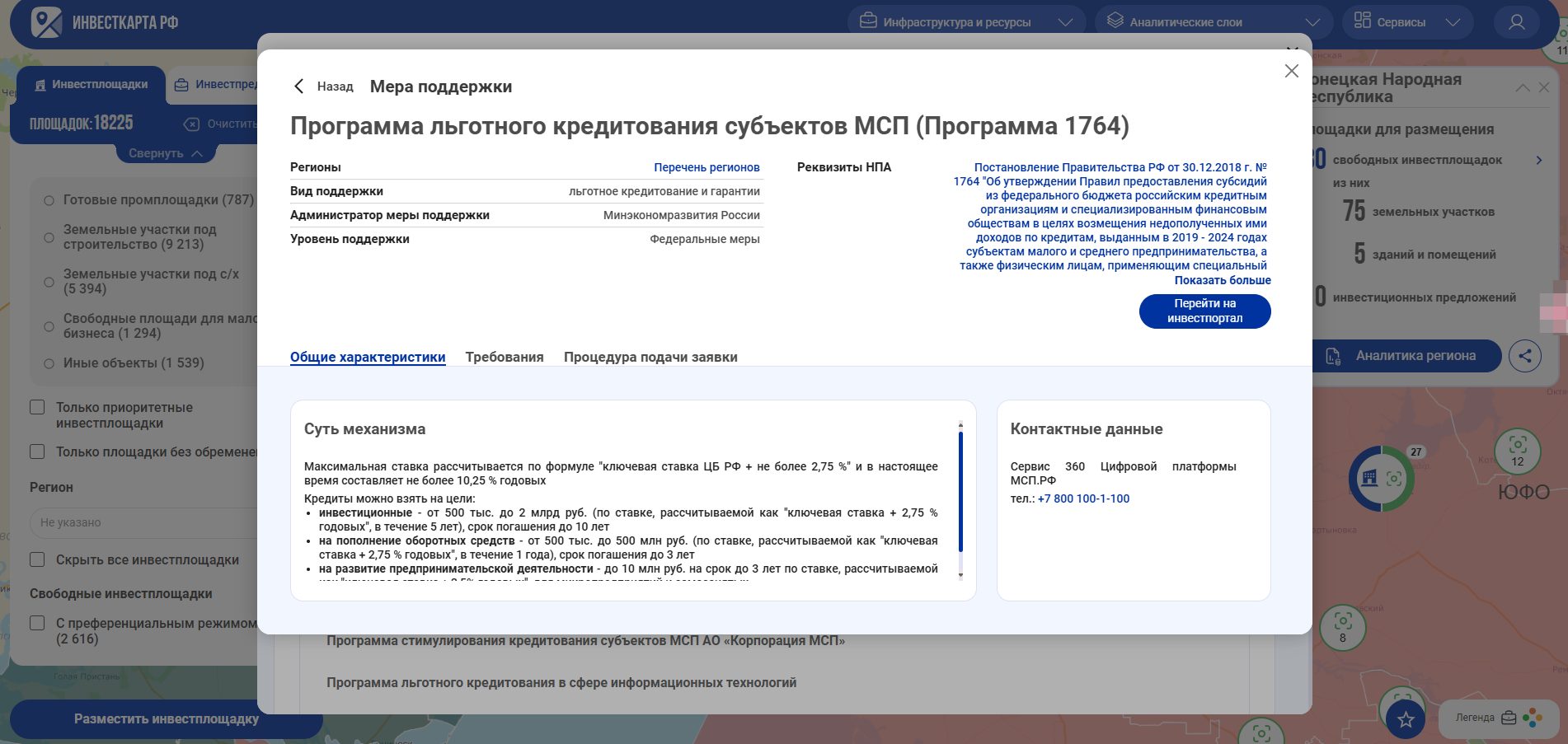
Task: Click the briefcase icon in Инфраструктура и ресурсы
Action: pyautogui.click(x=868, y=21)
